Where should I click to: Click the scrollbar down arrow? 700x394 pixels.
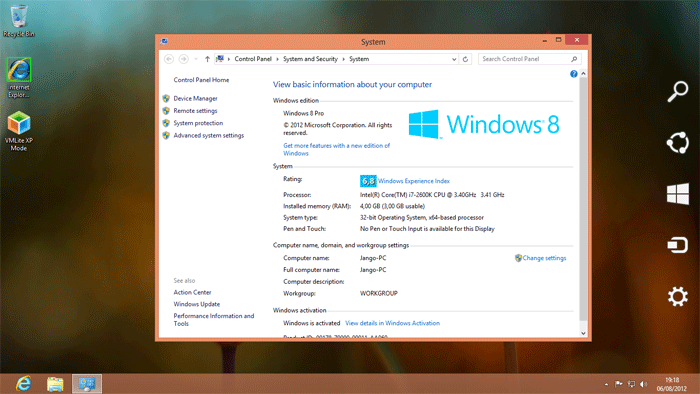pos(583,333)
